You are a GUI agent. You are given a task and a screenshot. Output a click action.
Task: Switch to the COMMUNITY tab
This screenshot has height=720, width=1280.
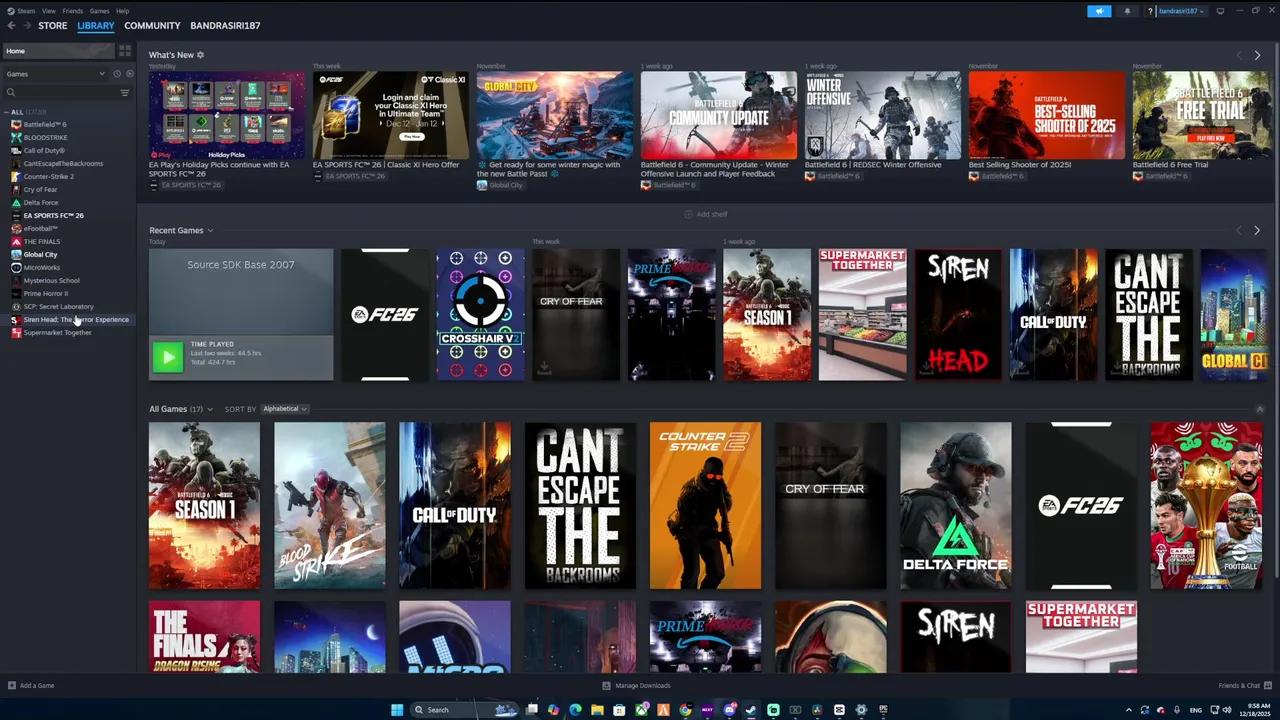(x=152, y=26)
